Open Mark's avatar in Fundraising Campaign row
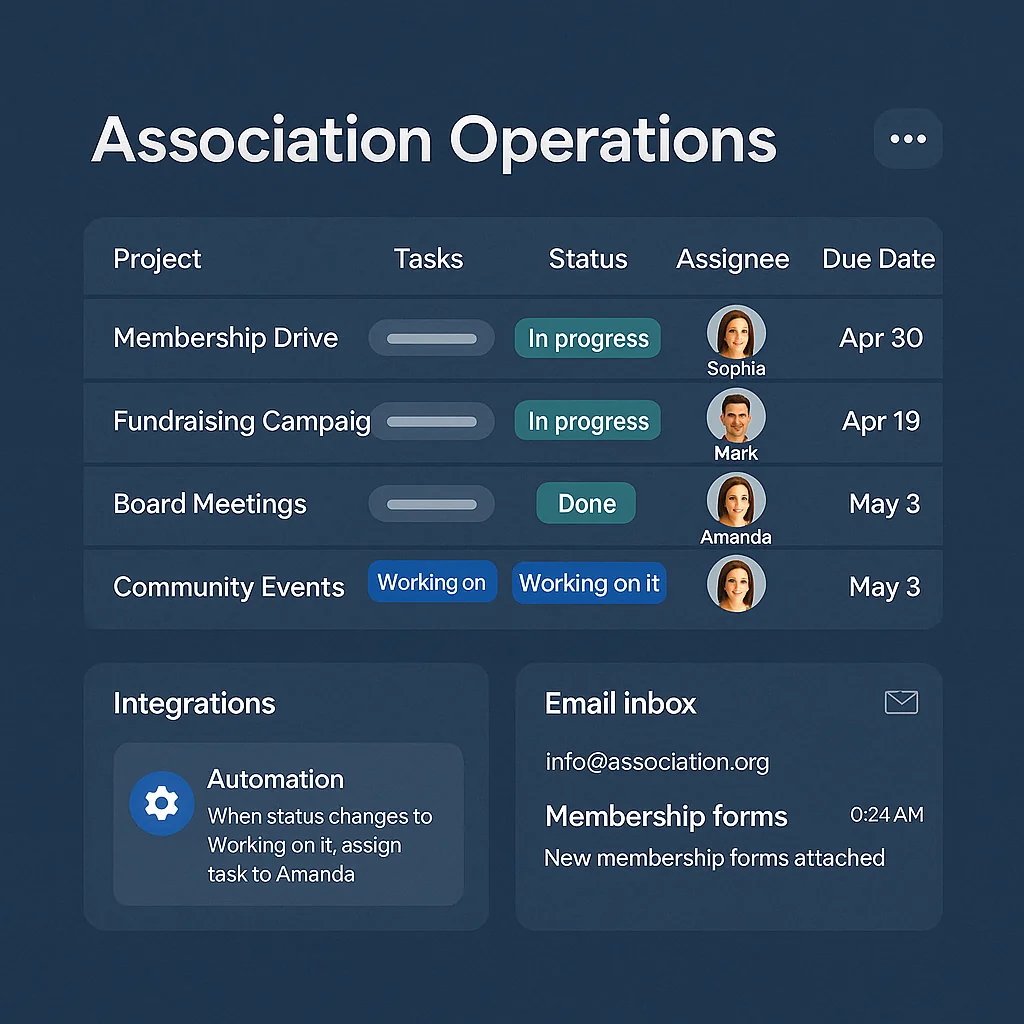The image size is (1024, 1024). [736, 416]
